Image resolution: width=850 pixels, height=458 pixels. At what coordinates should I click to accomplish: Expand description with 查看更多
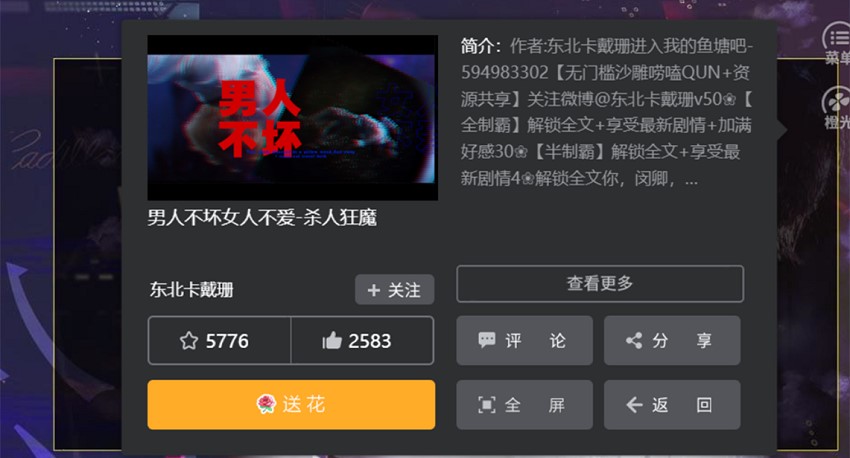tap(600, 283)
